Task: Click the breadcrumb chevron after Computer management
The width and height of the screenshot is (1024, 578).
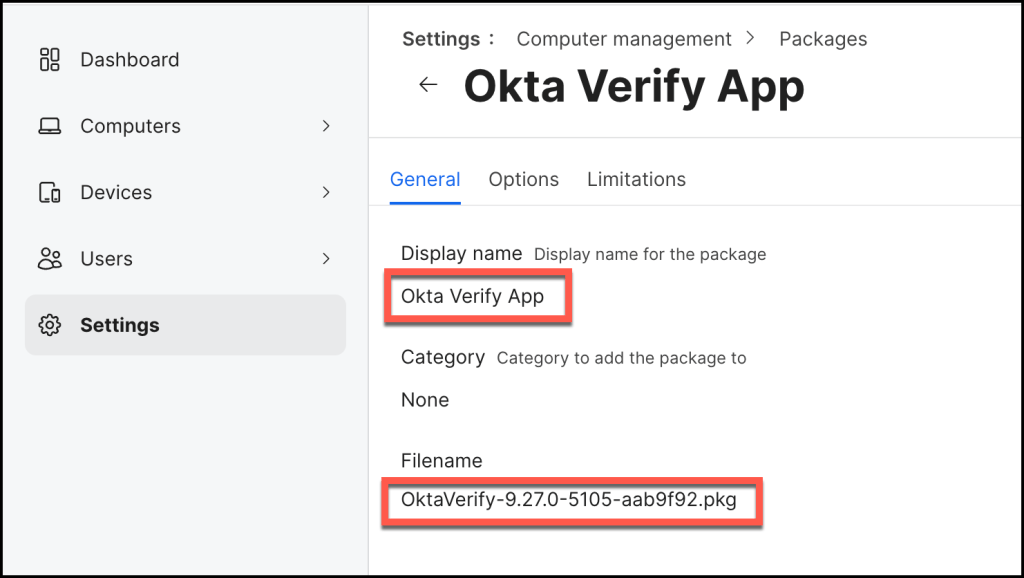Action: click(751, 39)
